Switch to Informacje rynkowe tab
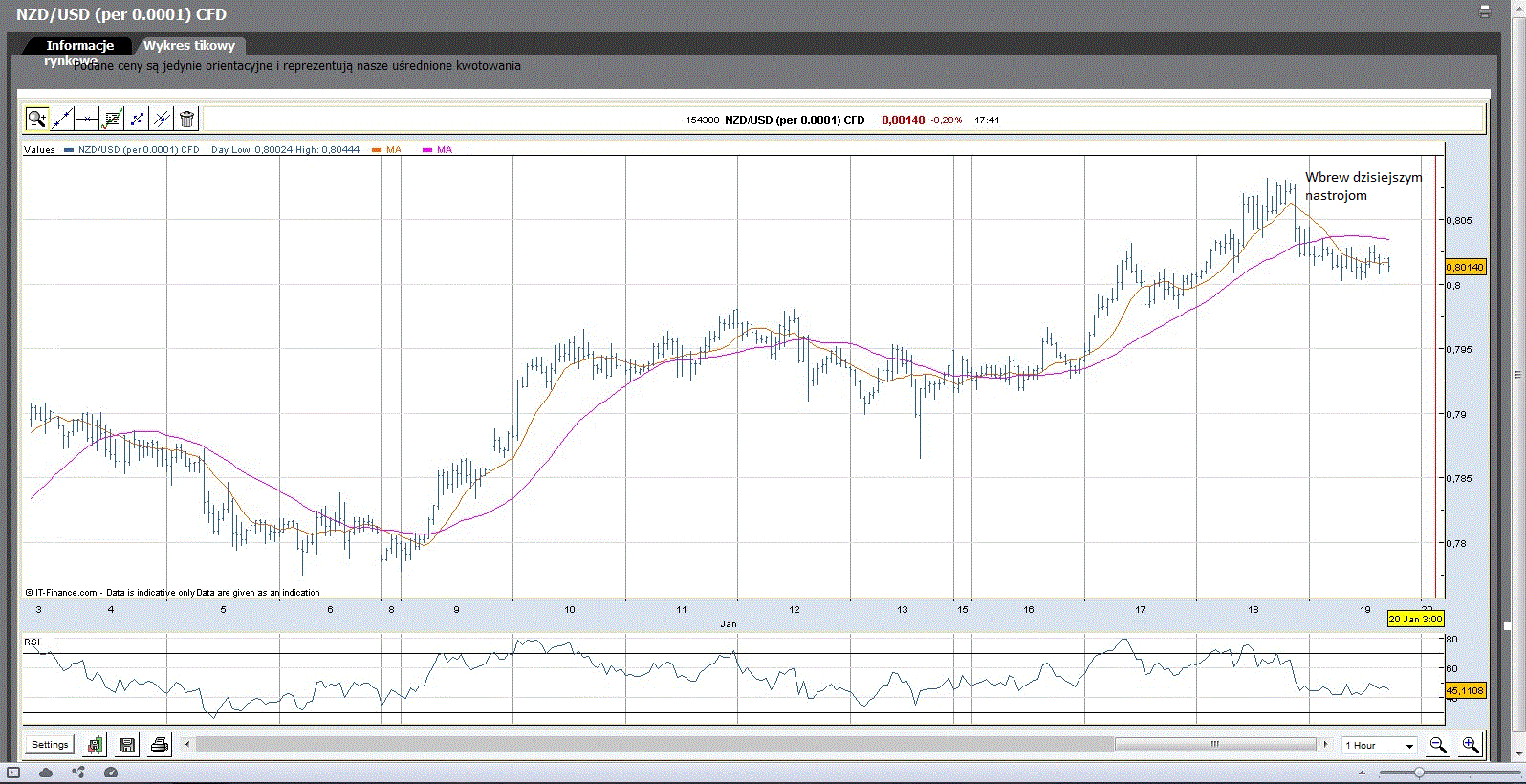Image resolution: width=1526 pixels, height=784 pixels. 79,46
